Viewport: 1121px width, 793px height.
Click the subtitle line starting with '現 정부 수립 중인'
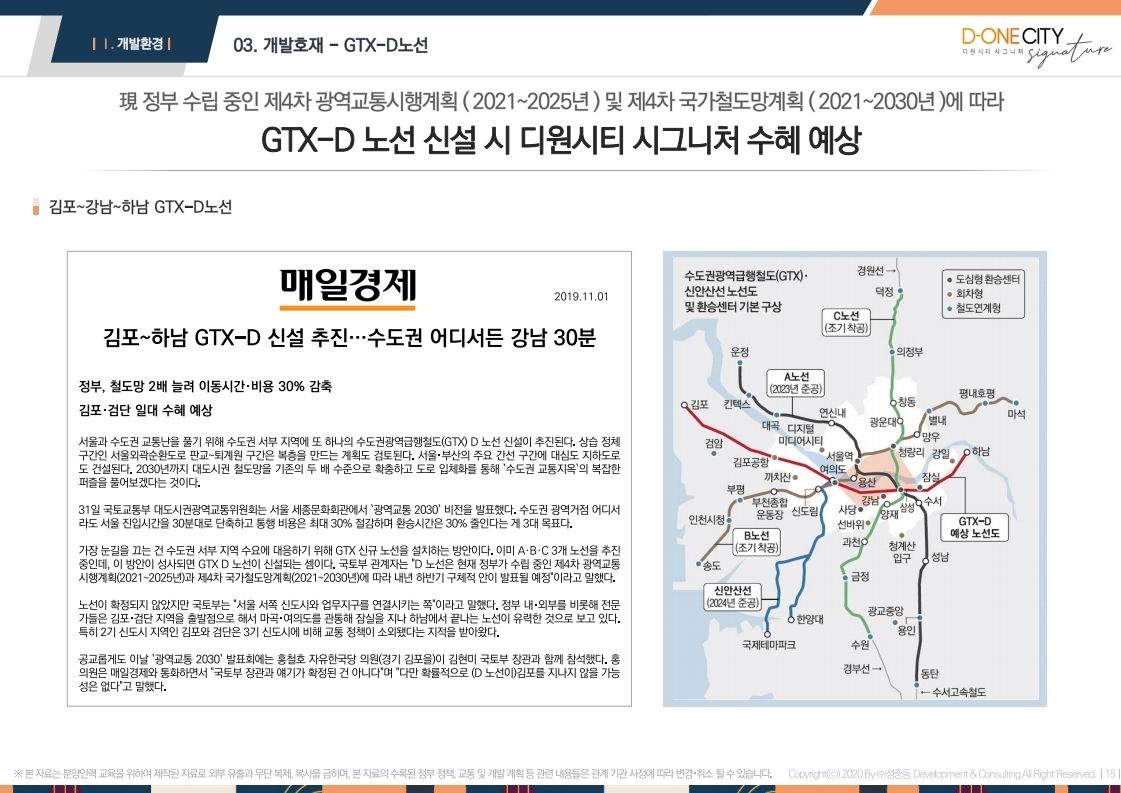click(561, 101)
